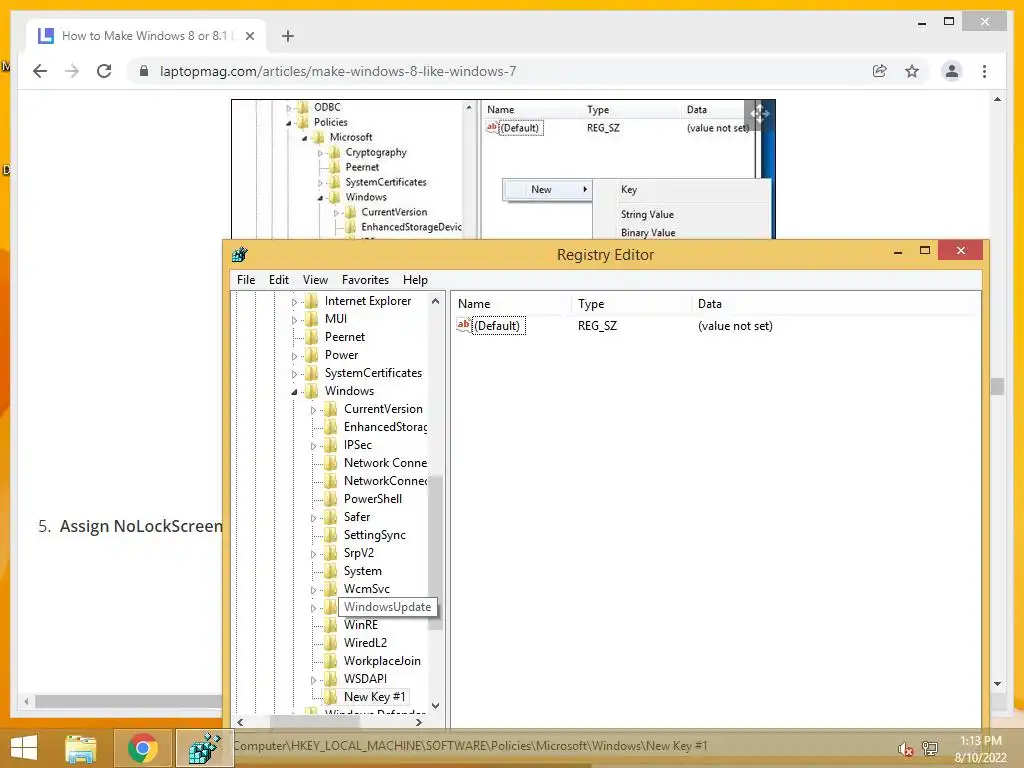Close the laptopmag article tab
Viewport: 1024px width, 768px height.
point(249,36)
